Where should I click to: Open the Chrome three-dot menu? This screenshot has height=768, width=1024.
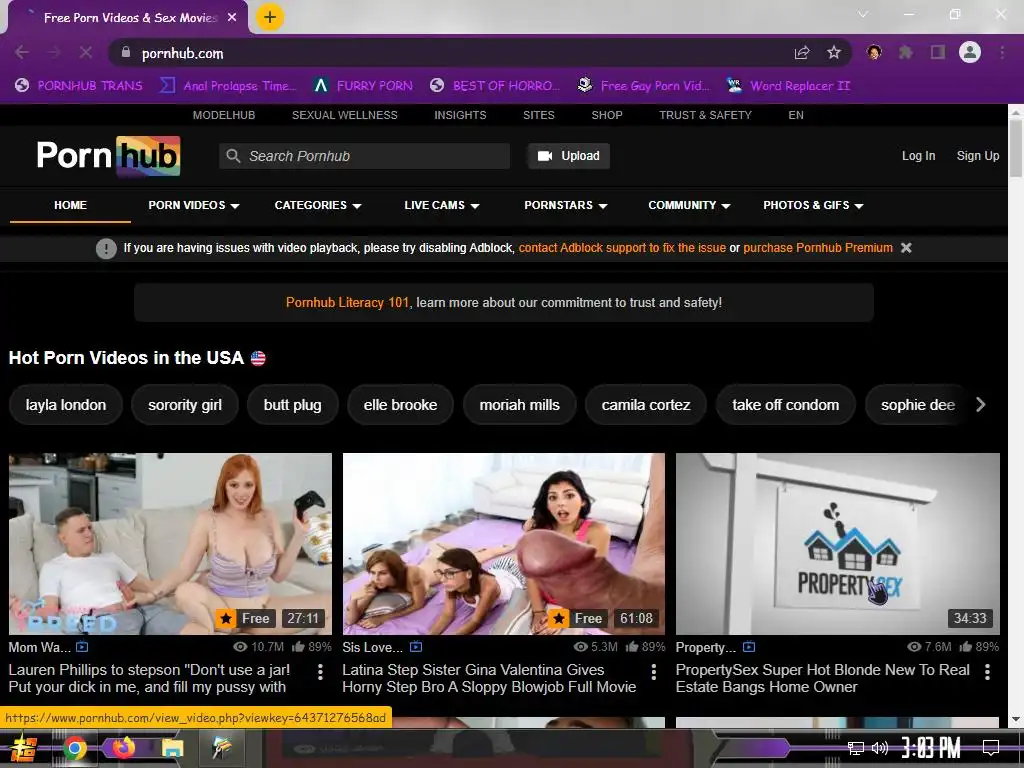(1002, 53)
